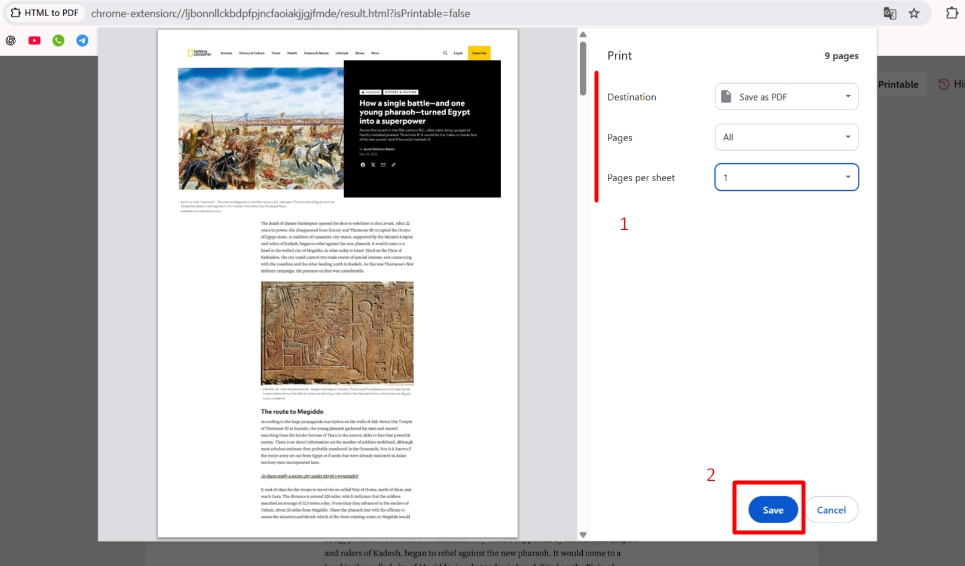
Task: Click the 'Destination' label
Action: (631, 97)
